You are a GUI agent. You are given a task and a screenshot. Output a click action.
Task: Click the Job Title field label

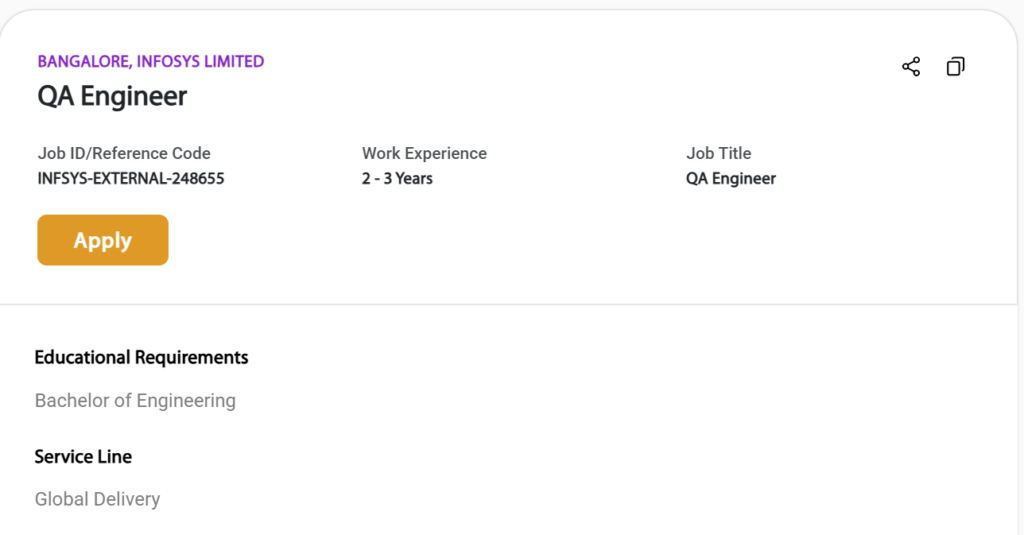point(718,154)
